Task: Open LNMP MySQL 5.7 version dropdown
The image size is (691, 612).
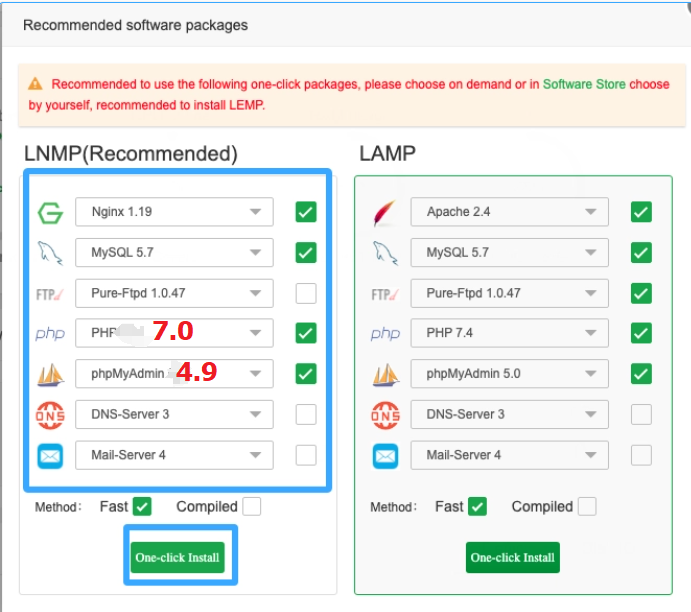Action: click(x=175, y=252)
